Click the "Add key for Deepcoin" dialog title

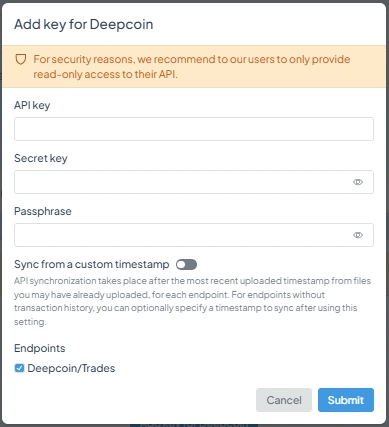[x=84, y=25]
